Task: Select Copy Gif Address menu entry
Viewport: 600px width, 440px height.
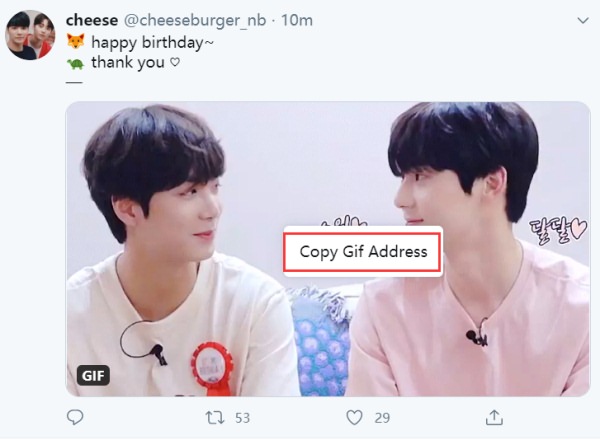Action: coord(363,252)
